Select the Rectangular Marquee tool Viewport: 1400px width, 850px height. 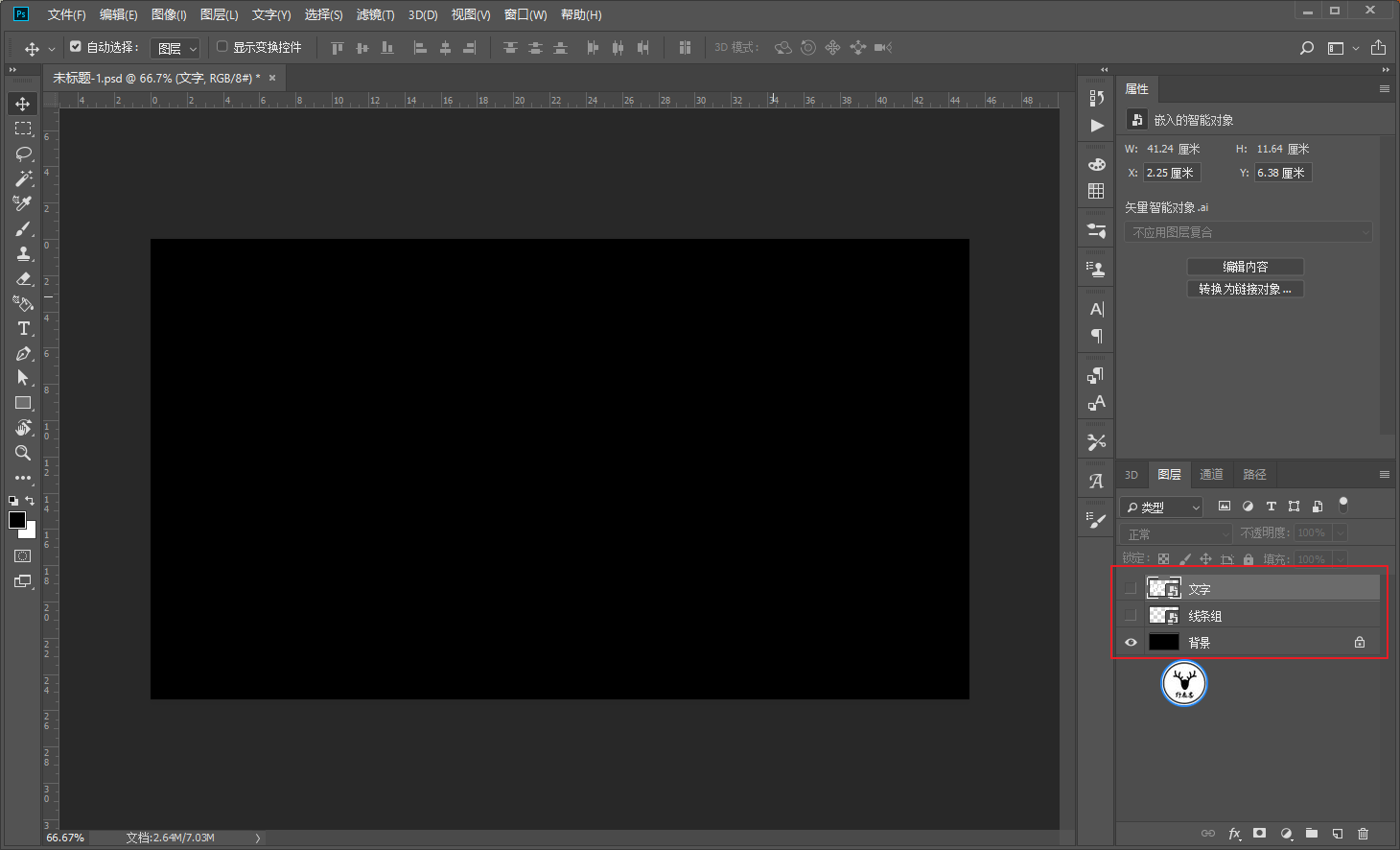point(23,129)
